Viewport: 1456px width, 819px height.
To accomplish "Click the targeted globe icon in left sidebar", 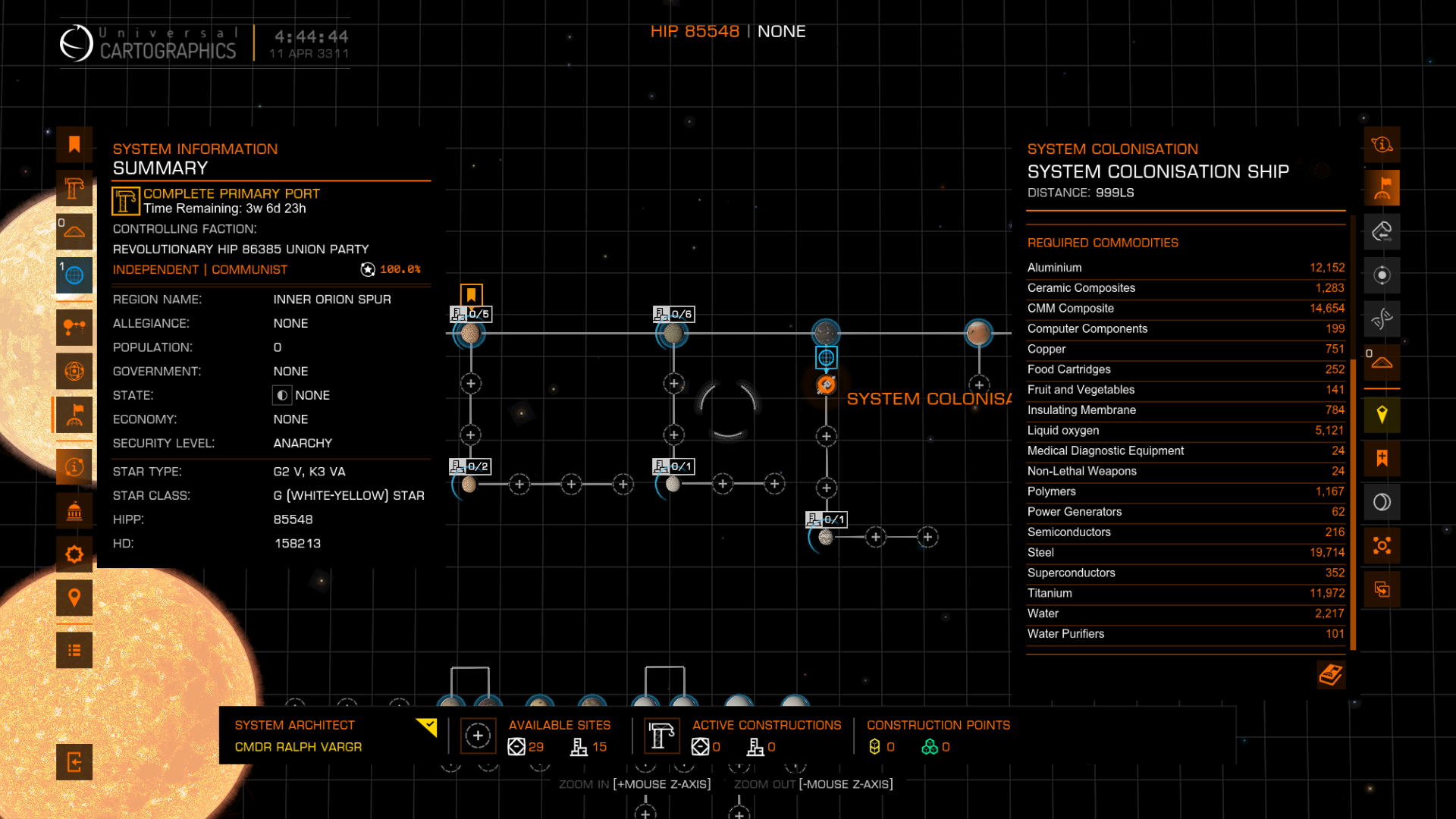I will pyautogui.click(x=74, y=372).
